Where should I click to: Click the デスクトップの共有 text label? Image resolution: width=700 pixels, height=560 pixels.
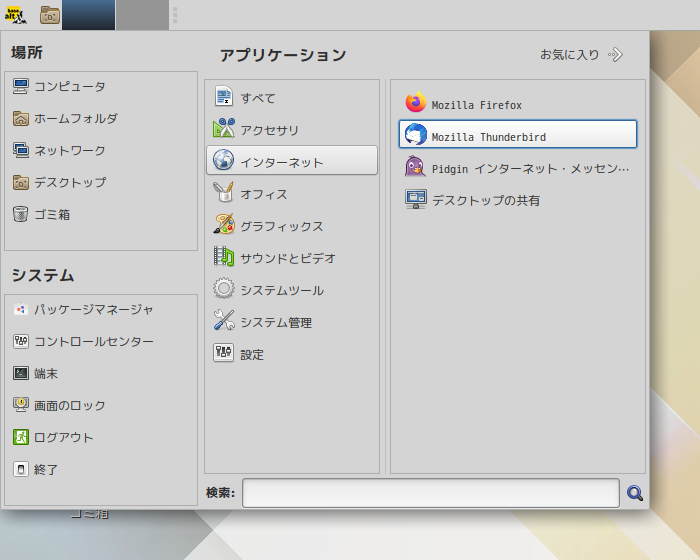pyautogui.click(x=486, y=201)
